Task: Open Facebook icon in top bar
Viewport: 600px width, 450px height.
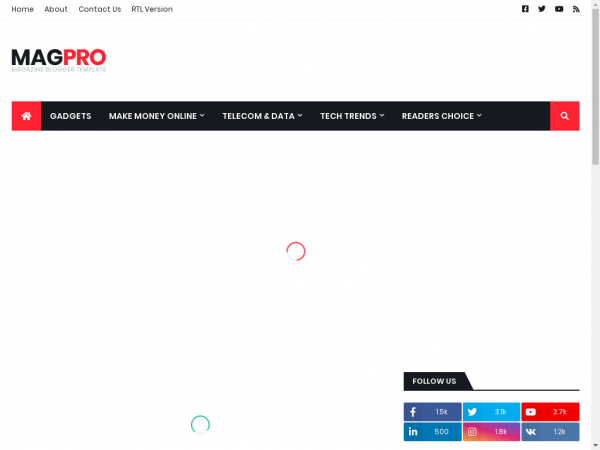Action: coord(525,9)
